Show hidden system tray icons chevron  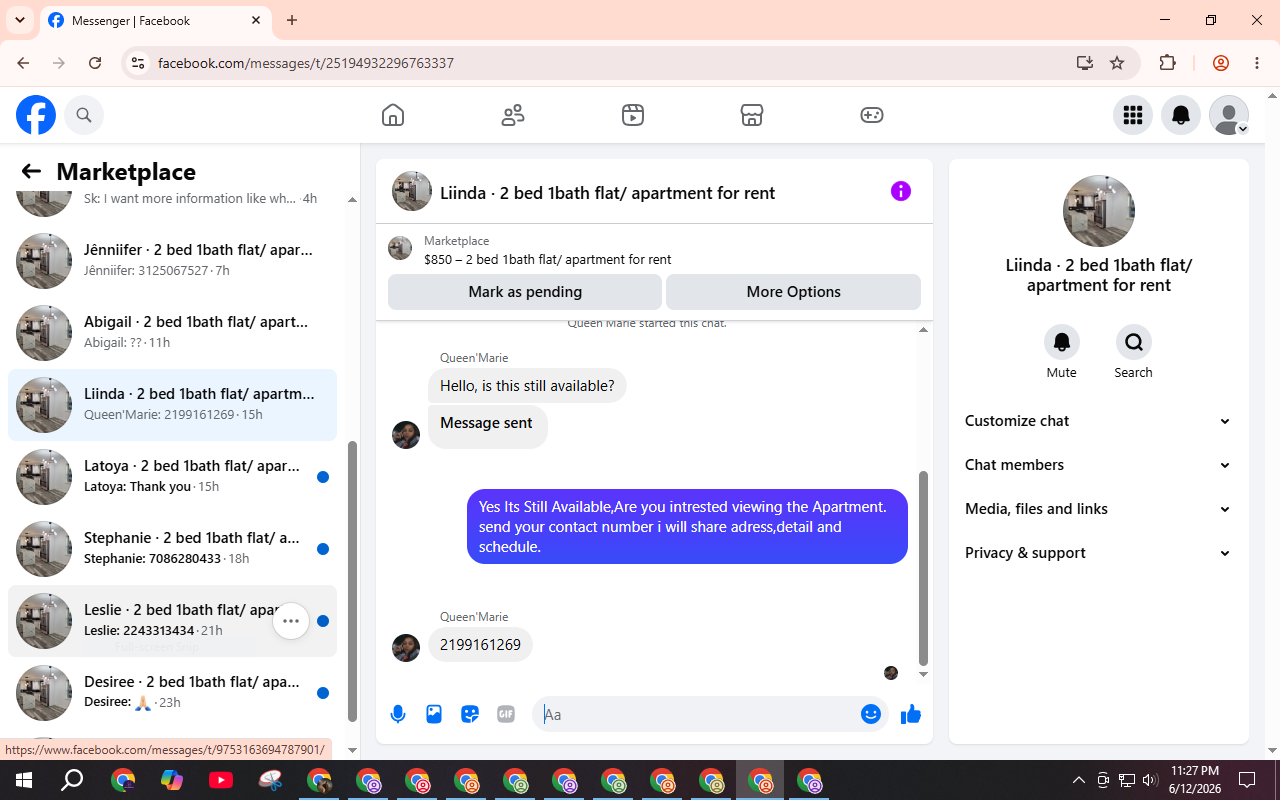click(1078, 780)
